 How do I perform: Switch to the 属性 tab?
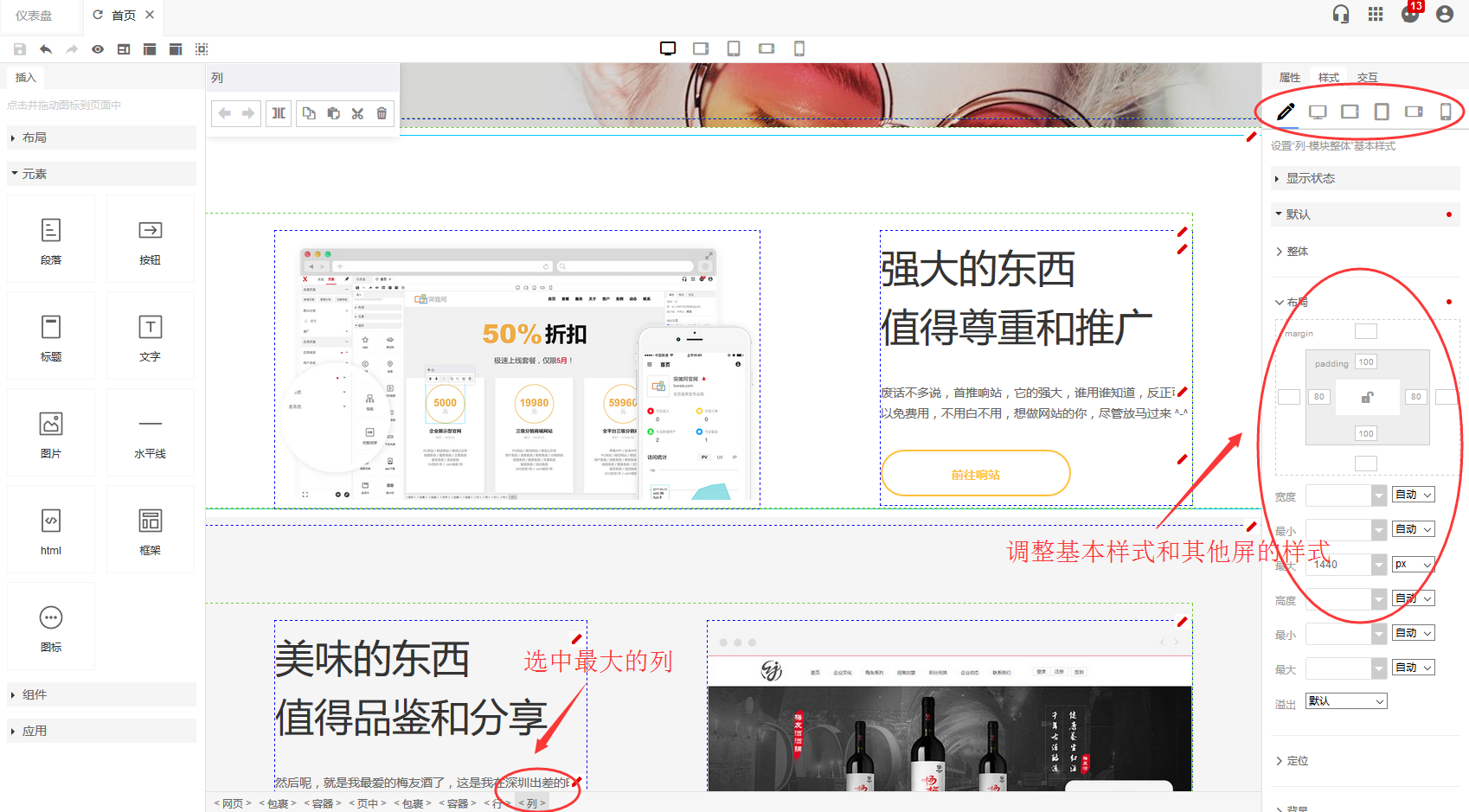[1289, 77]
